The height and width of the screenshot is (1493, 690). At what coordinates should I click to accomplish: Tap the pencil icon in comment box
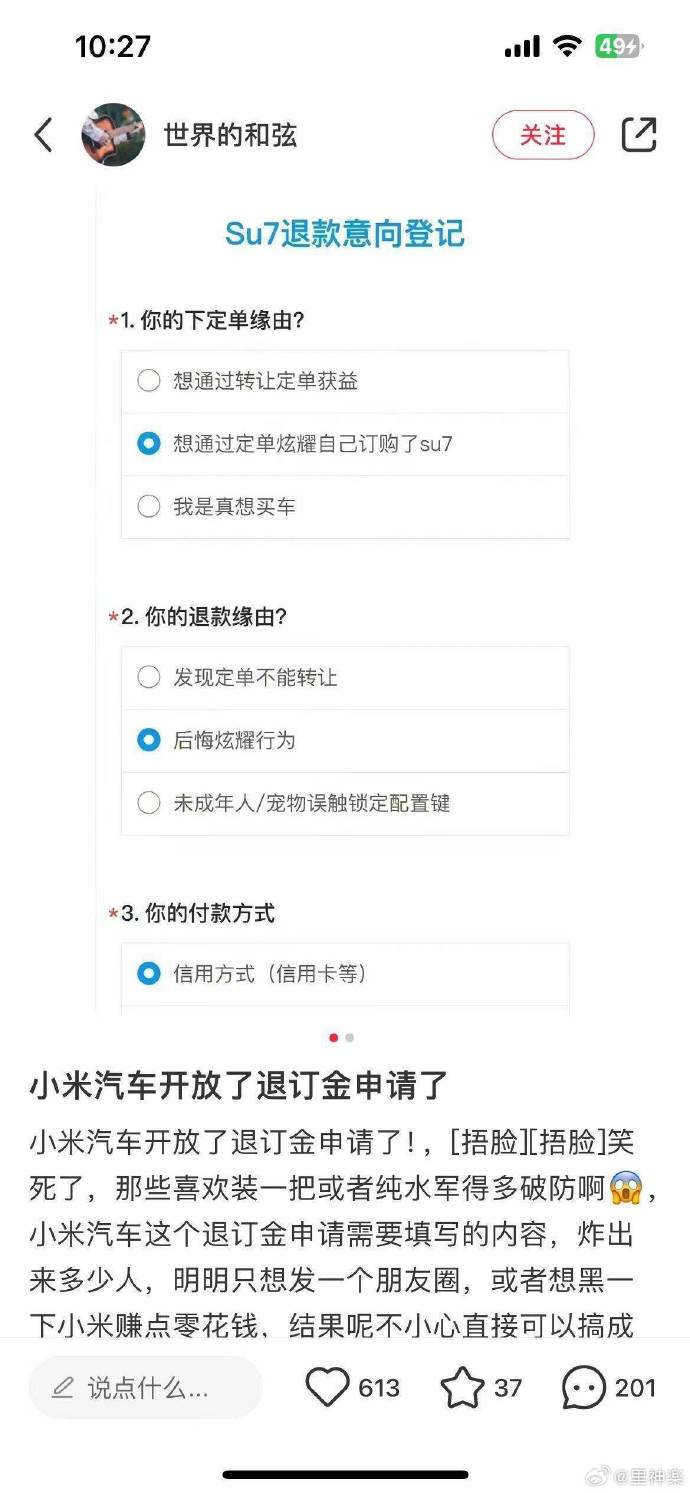tap(63, 1388)
